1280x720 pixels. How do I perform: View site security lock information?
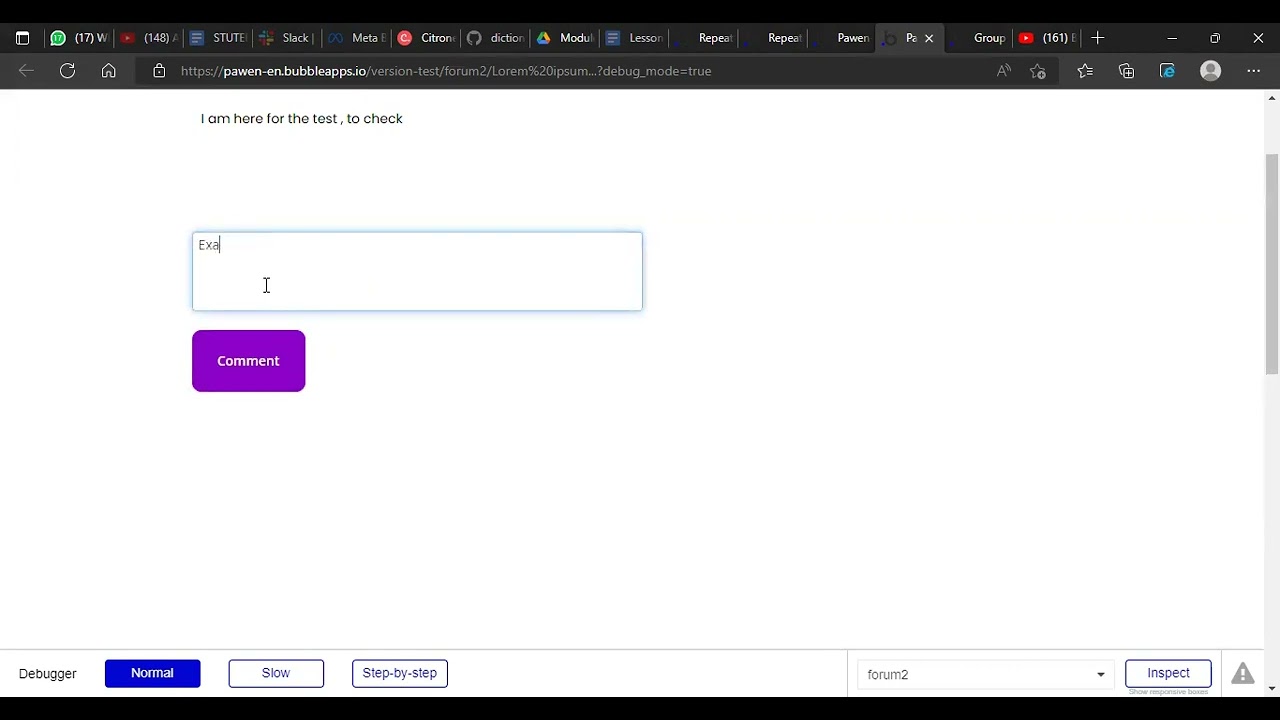tap(159, 71)
